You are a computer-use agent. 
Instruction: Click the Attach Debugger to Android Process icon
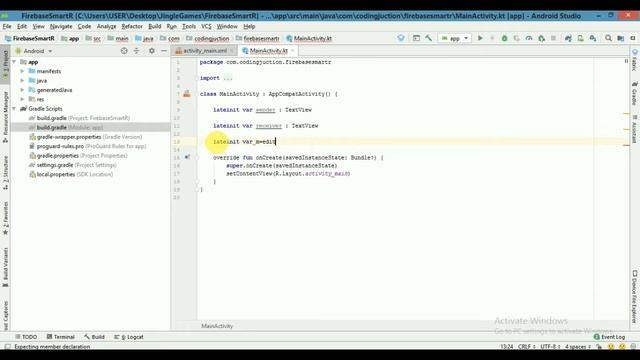542,38
